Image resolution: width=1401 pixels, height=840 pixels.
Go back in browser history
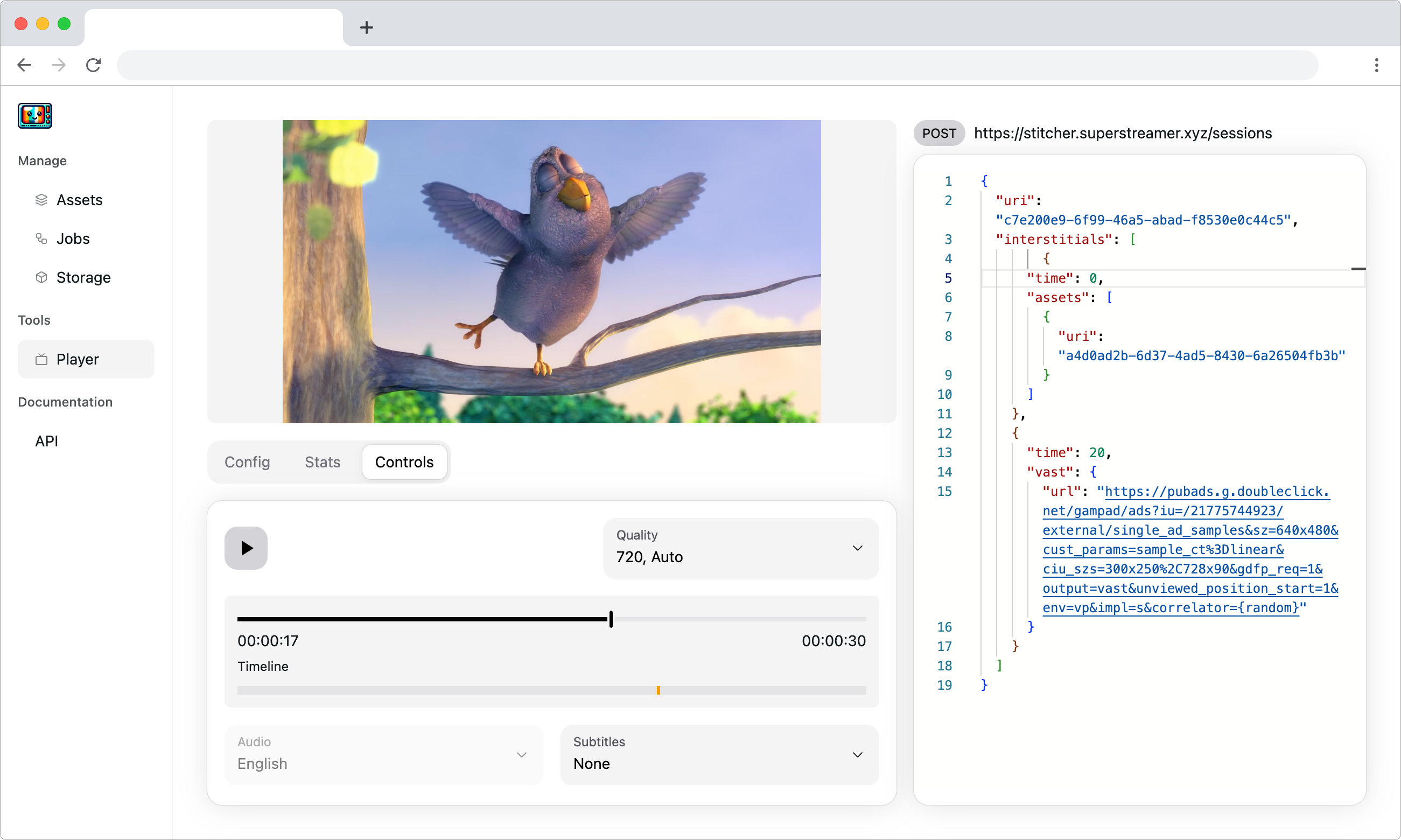pyautogui.click(x=24, y=65)
